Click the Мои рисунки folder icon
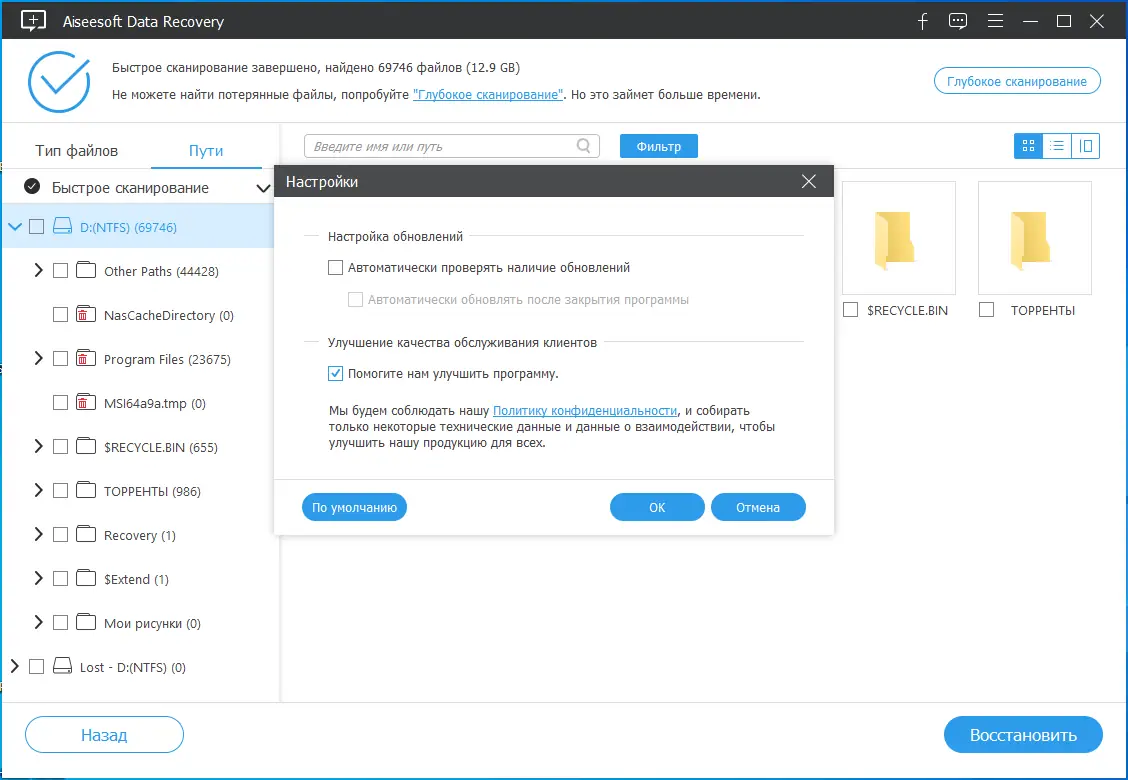Image resolution: width=1128 pixels, height=780 pixels. [x=86, y=622]
